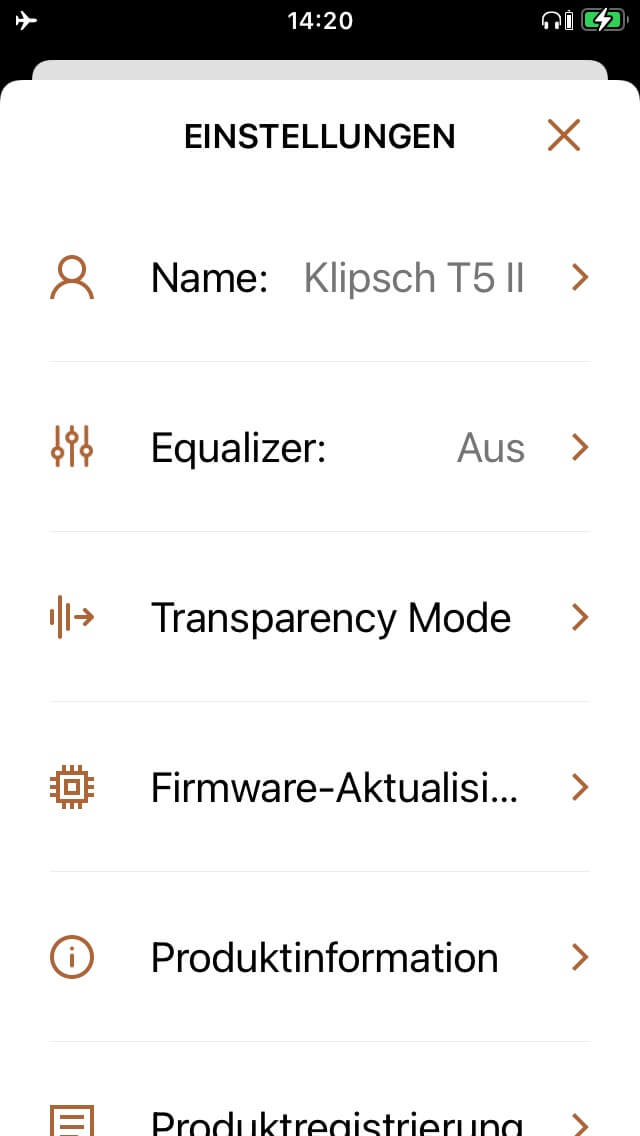
Task: Tap the firmware chip icon
Action: [72, 788]
